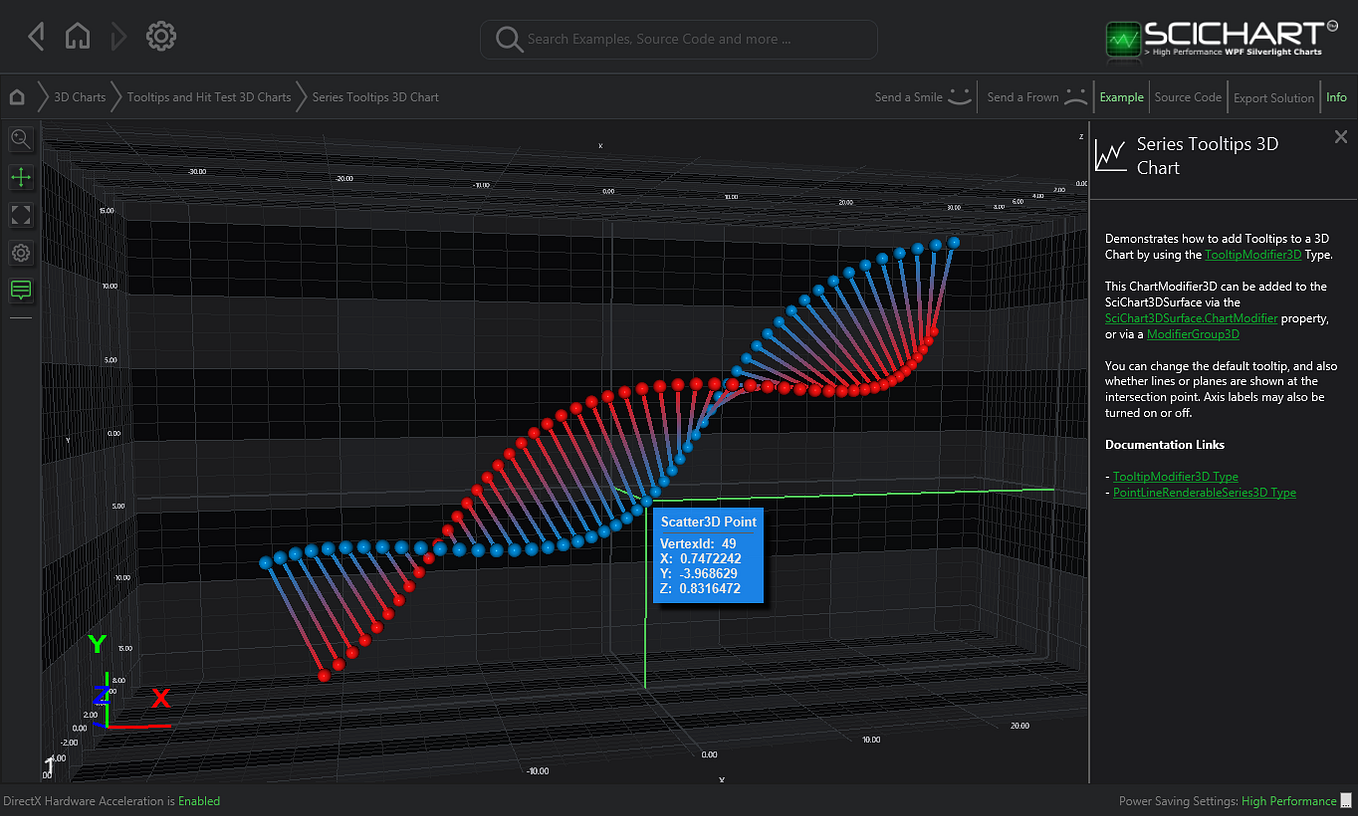Image resolution: width=1358 pixels, height=816 pixels.
Task: Toggle the green tooltip modifier icon
Action: click(21, 291)
